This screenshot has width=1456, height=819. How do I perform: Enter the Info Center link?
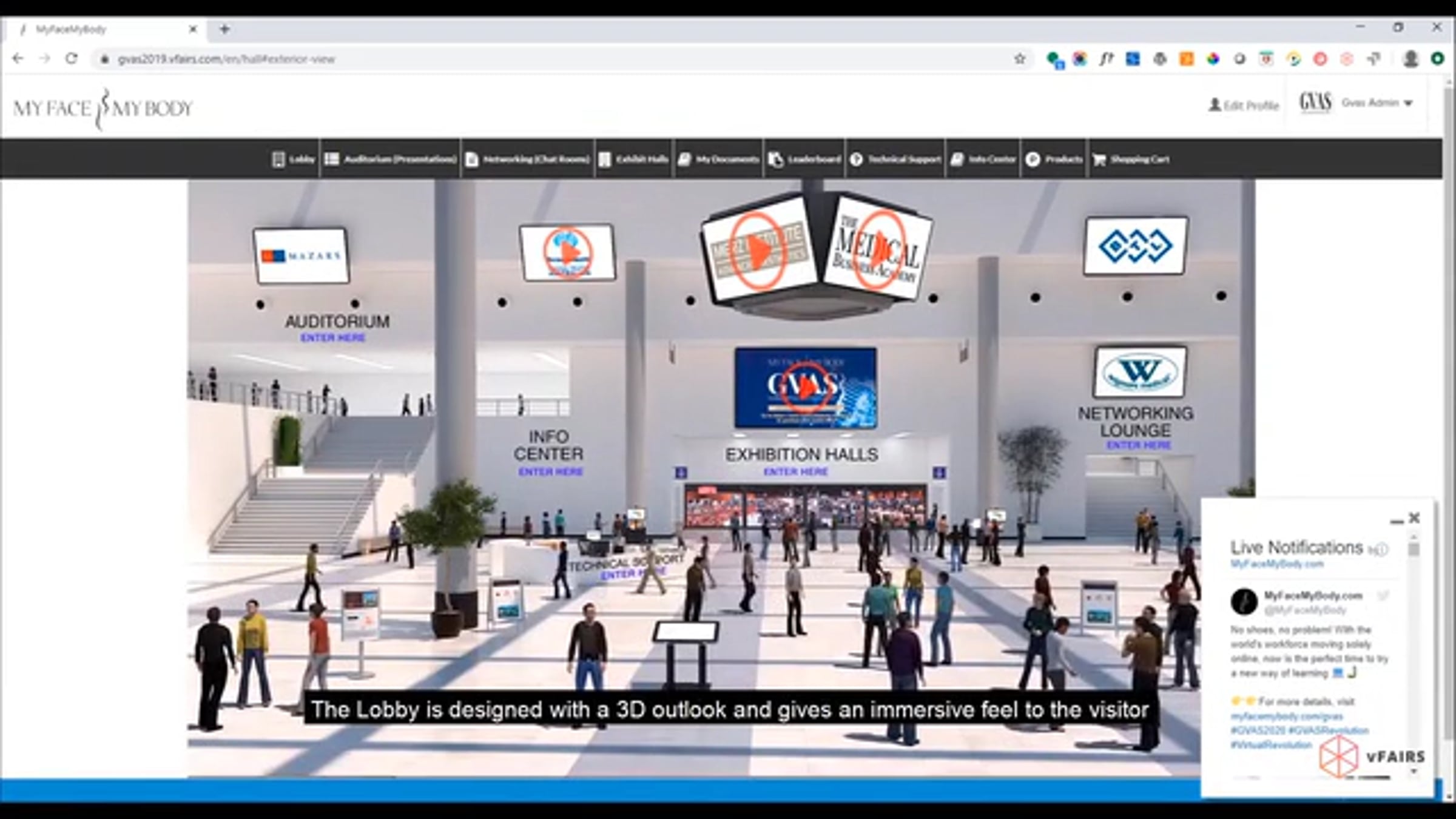pos(550,472)
